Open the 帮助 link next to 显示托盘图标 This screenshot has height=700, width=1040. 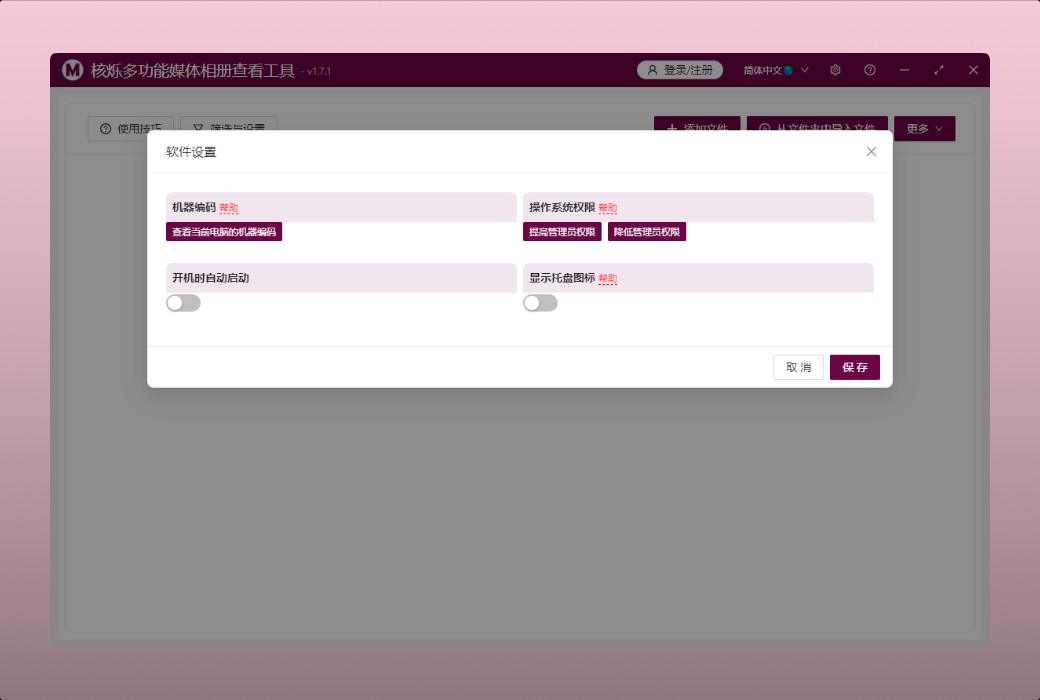608,279
